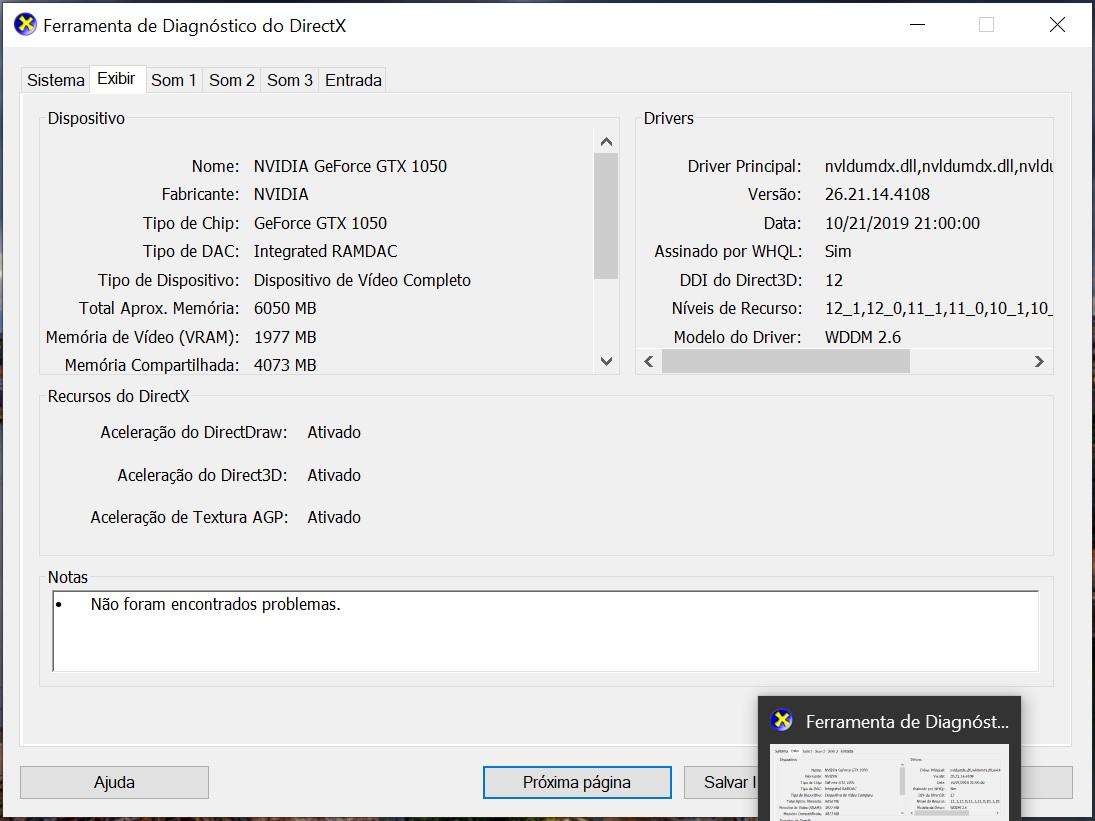This screenshot has height=821, width=1095.
Task: Click the Drivers horizontal scrollbar thumb
Action: coord(786,361)
